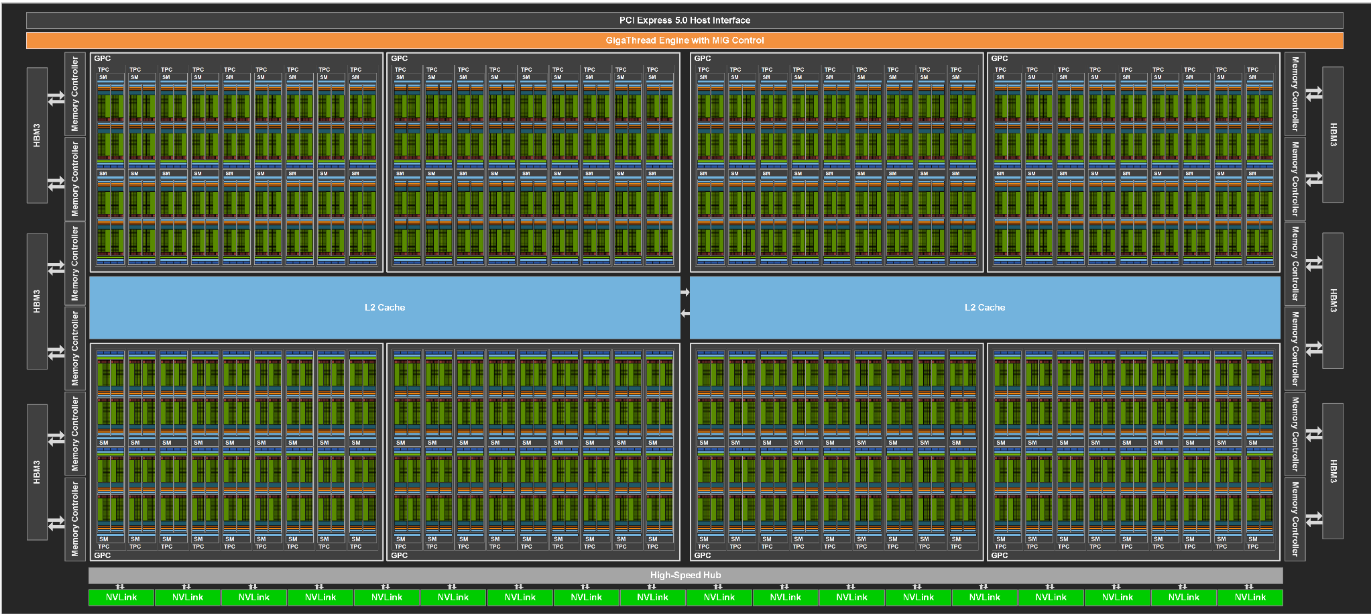
Task: Select the bottom-right HBM3 memory block
Action: (1333, 470)
